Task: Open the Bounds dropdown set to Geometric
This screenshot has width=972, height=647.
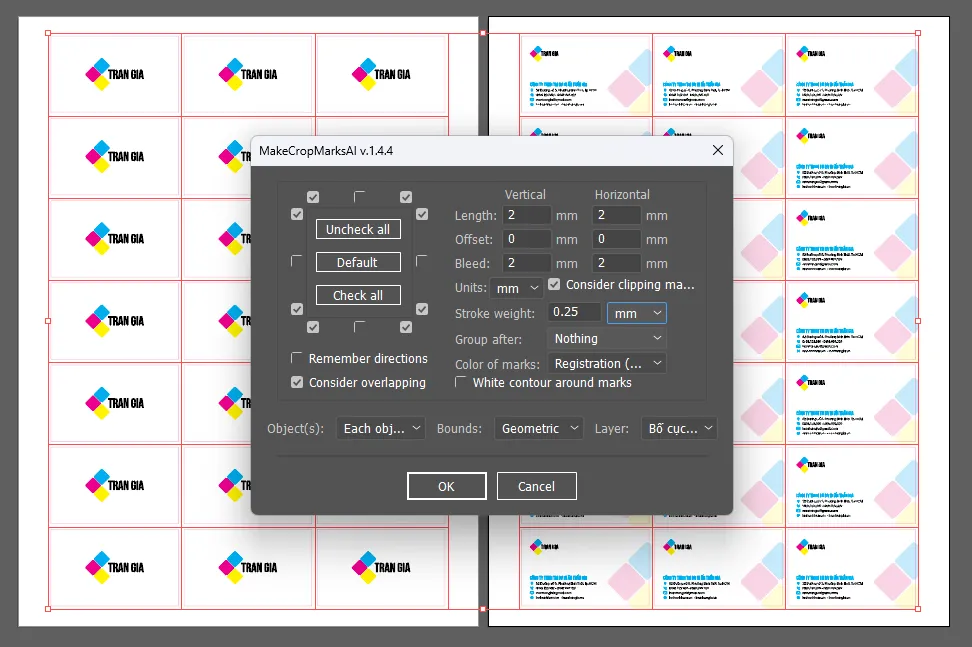Action: click(539, 428)
